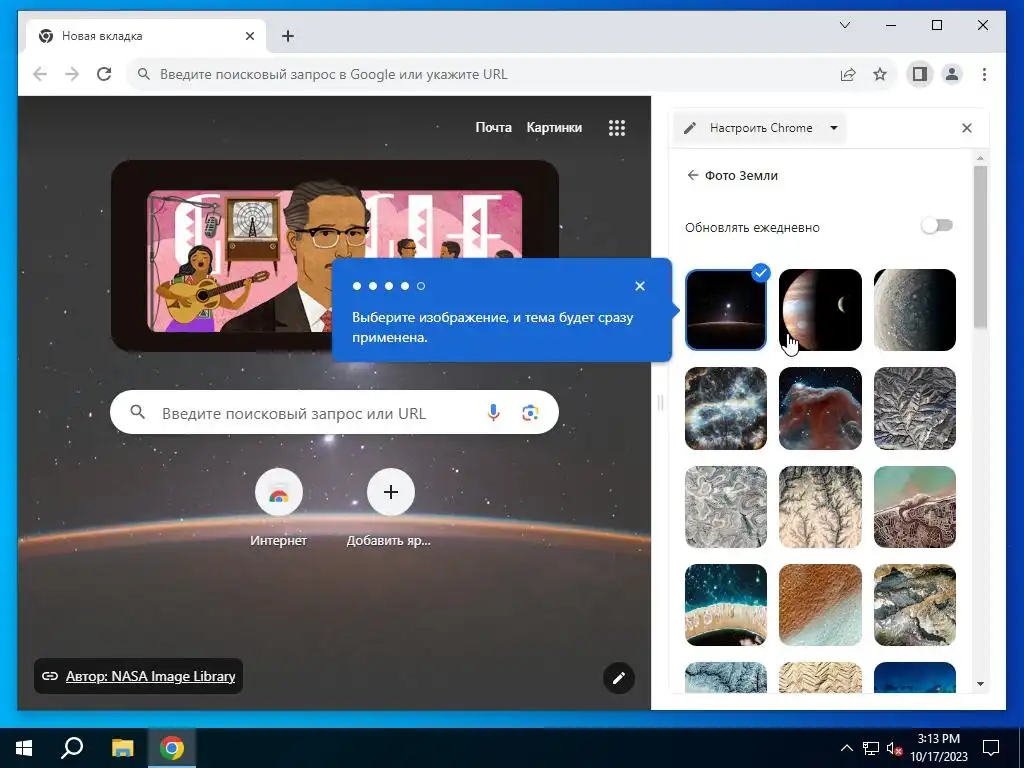Open File Explorer from taskbar
1024x768 pixels.
point(122,748)
